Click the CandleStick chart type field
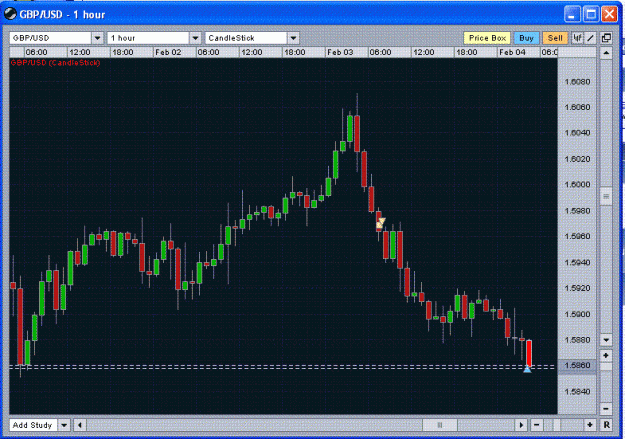625x439 pixels. [x=246, y=38]
